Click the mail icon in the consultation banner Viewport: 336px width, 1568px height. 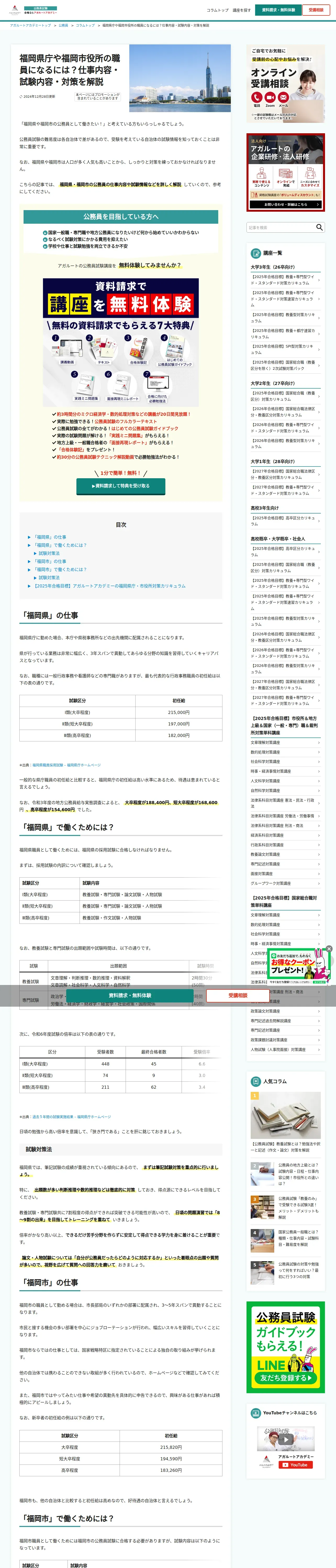tap(284, 97)
